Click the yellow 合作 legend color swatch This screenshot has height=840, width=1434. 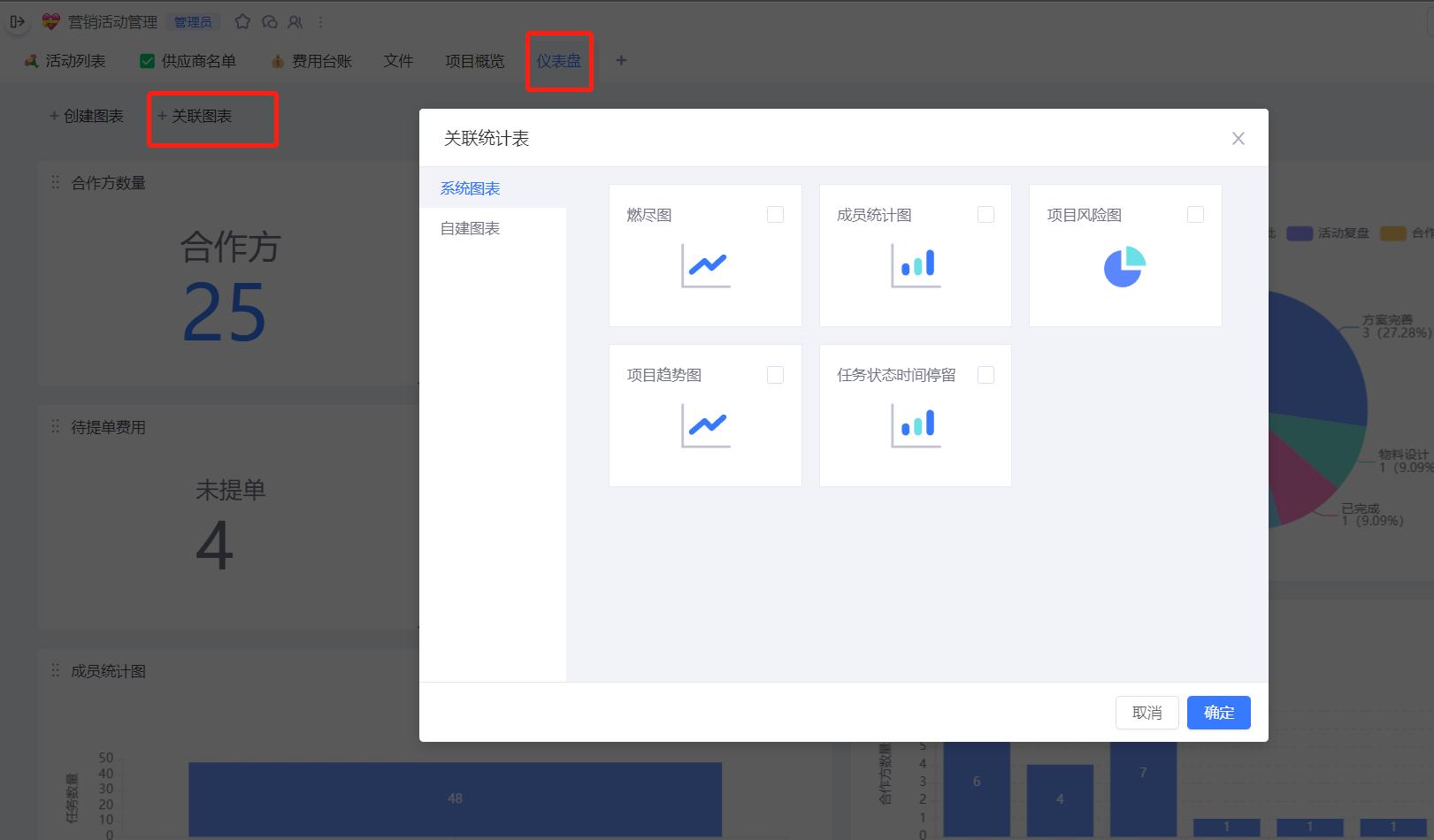coord(1393,233)
